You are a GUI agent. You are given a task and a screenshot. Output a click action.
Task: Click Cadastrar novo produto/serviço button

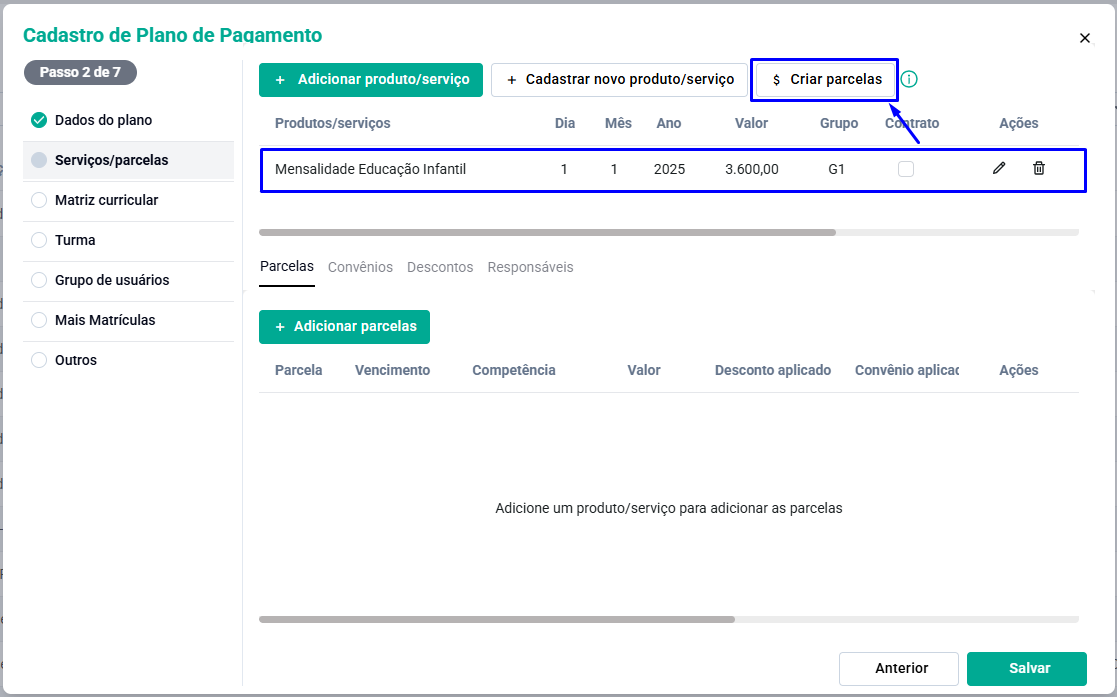[x=619, y=80]
